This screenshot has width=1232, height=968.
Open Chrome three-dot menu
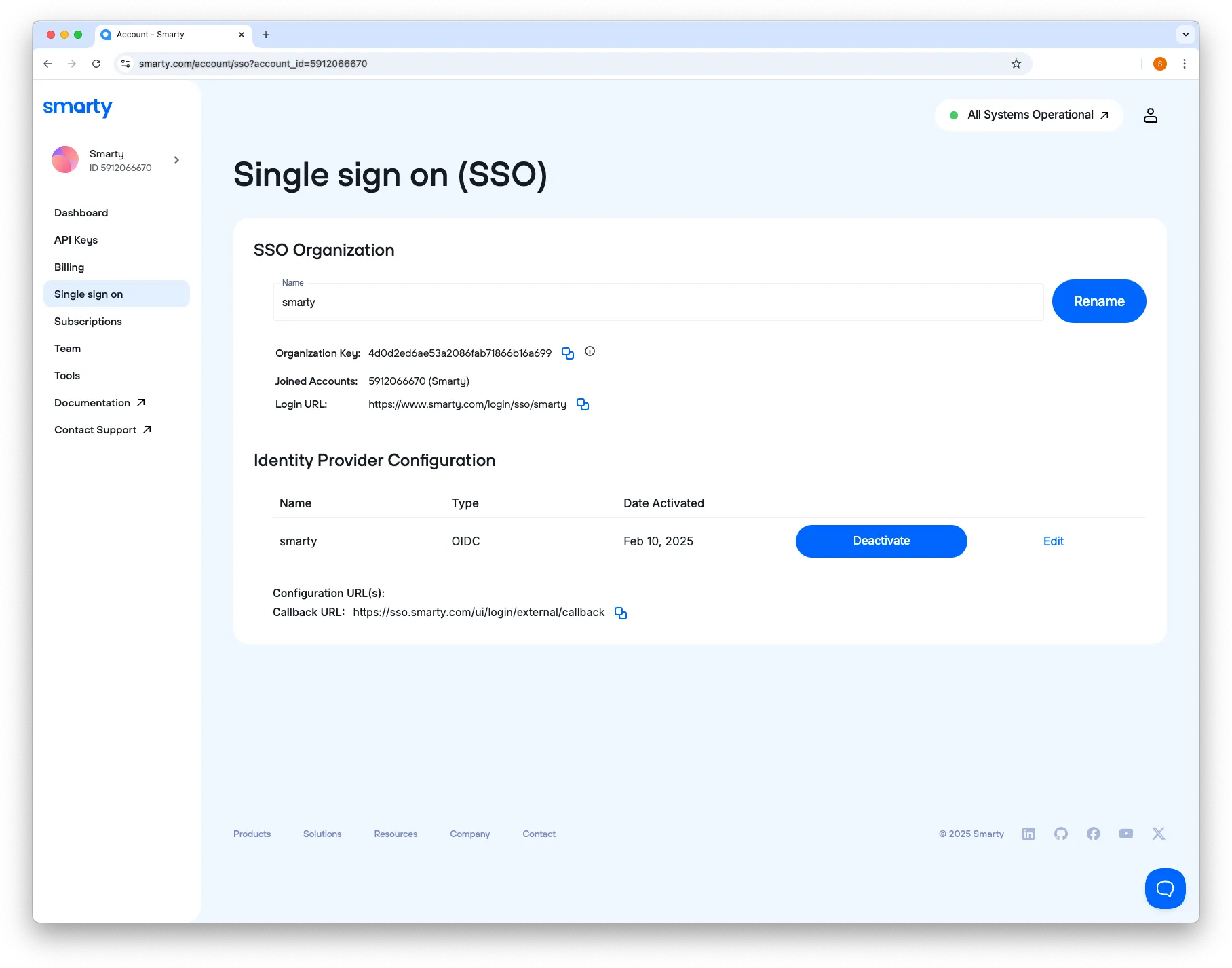coord(1185,64)
